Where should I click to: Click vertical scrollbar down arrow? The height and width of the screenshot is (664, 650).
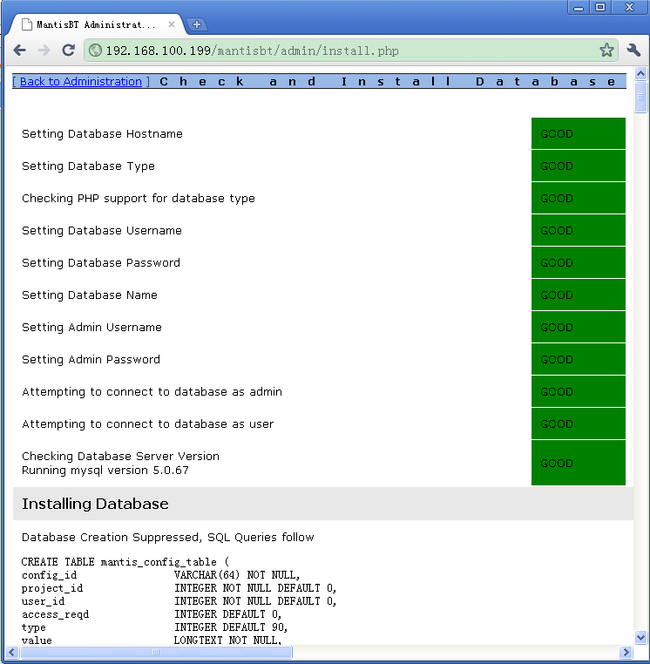point(641,637)
